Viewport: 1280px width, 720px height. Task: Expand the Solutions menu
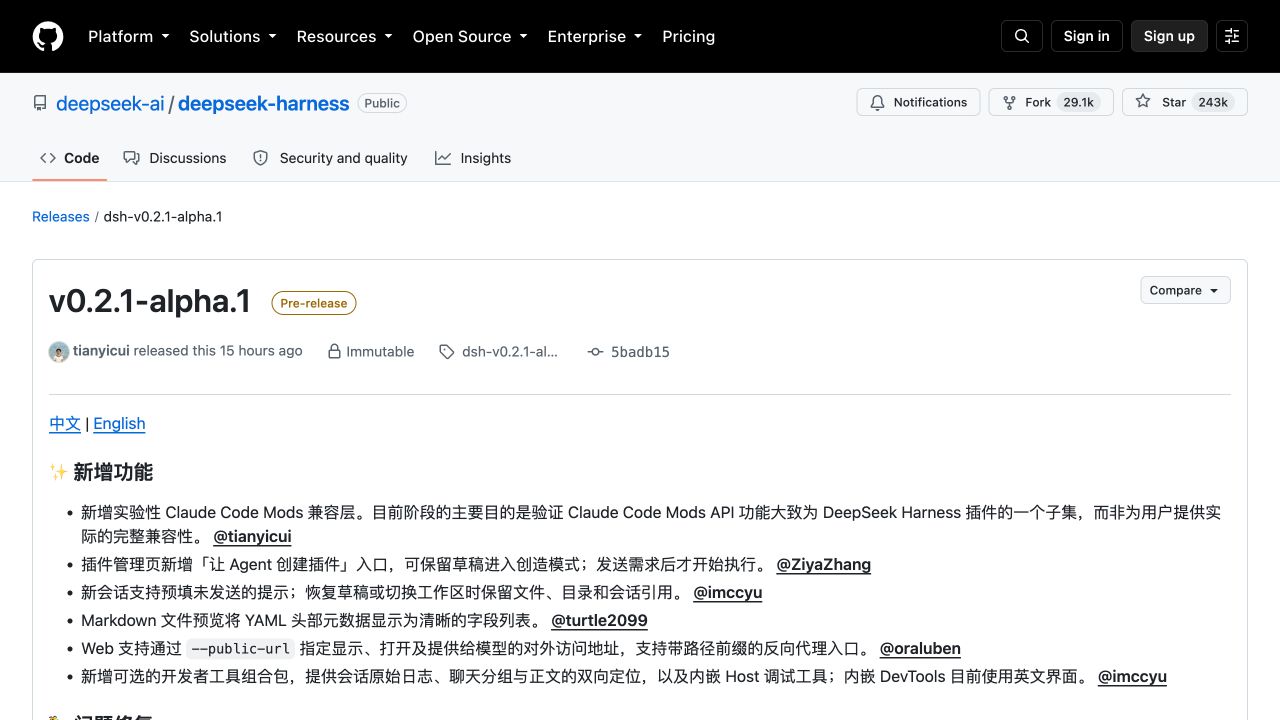pyautogui.click(x=232, y=36)
